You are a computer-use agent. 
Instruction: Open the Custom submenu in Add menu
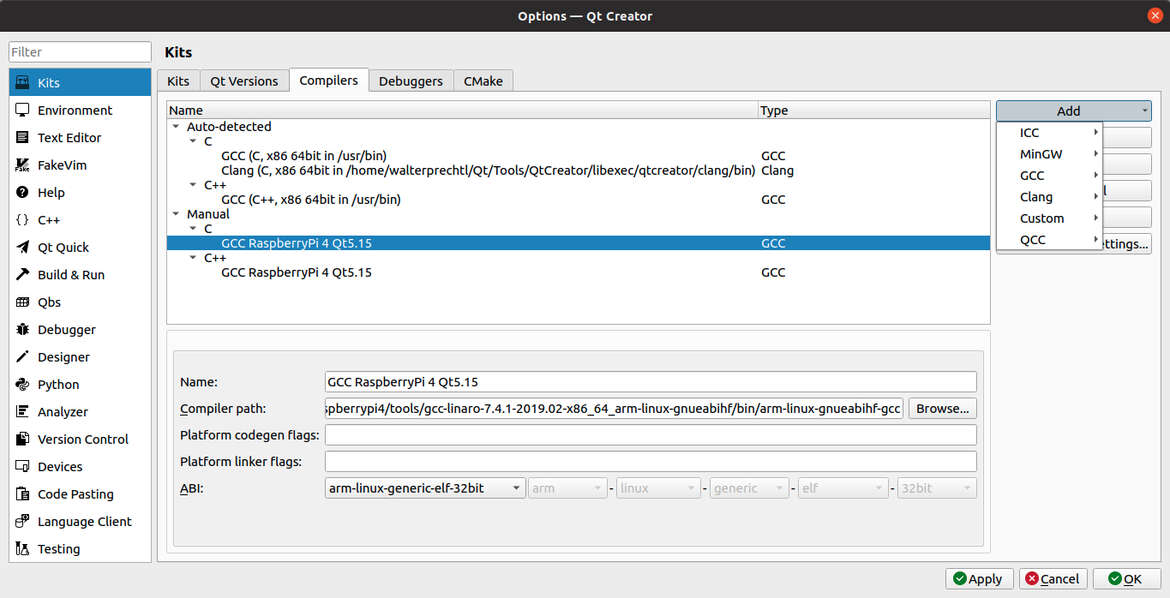coord(1049,219)
